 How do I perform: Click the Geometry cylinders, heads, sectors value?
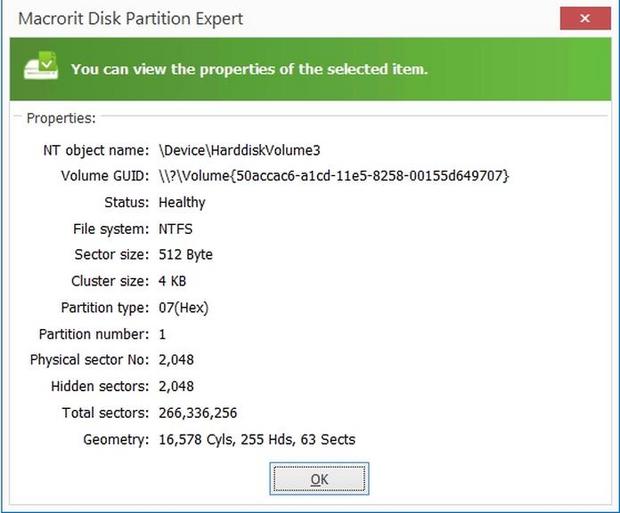(257, 439)
